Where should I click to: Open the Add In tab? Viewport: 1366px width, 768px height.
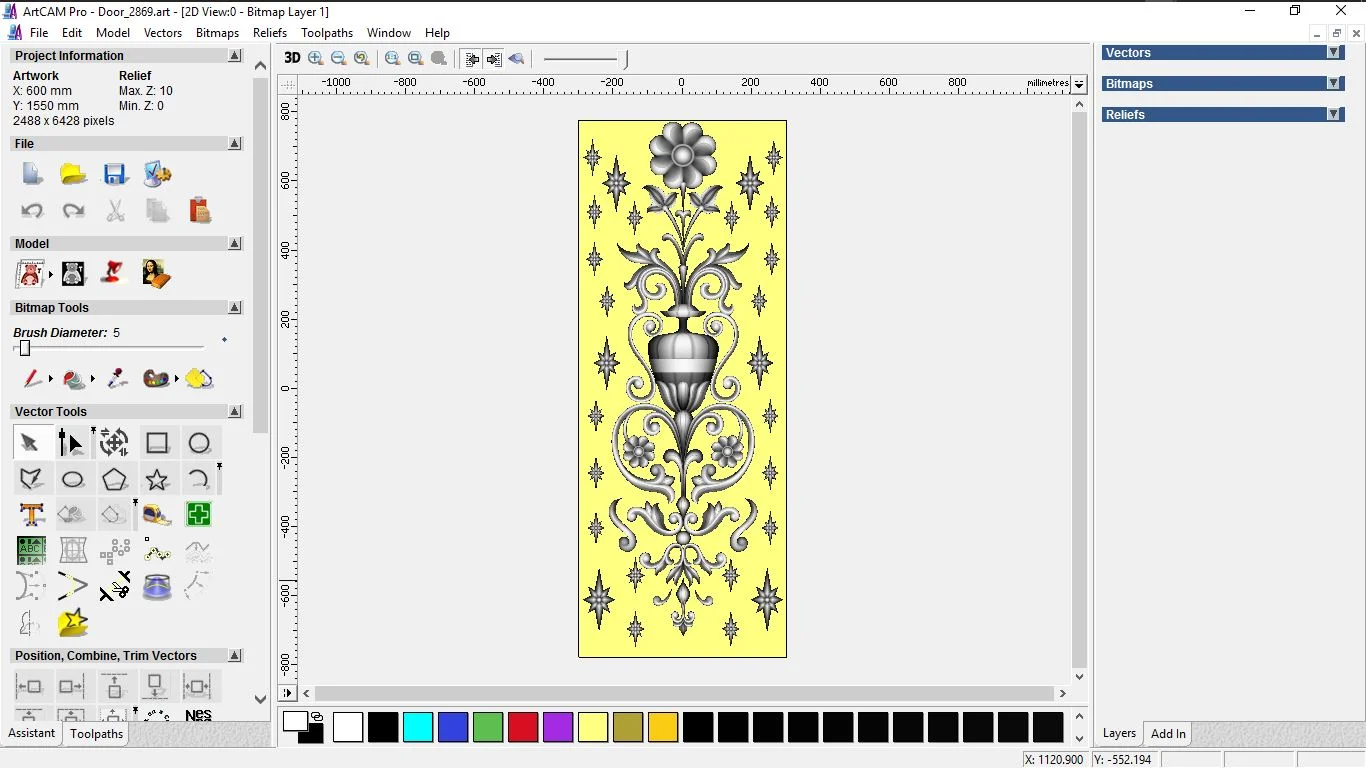coord(1168,734)
